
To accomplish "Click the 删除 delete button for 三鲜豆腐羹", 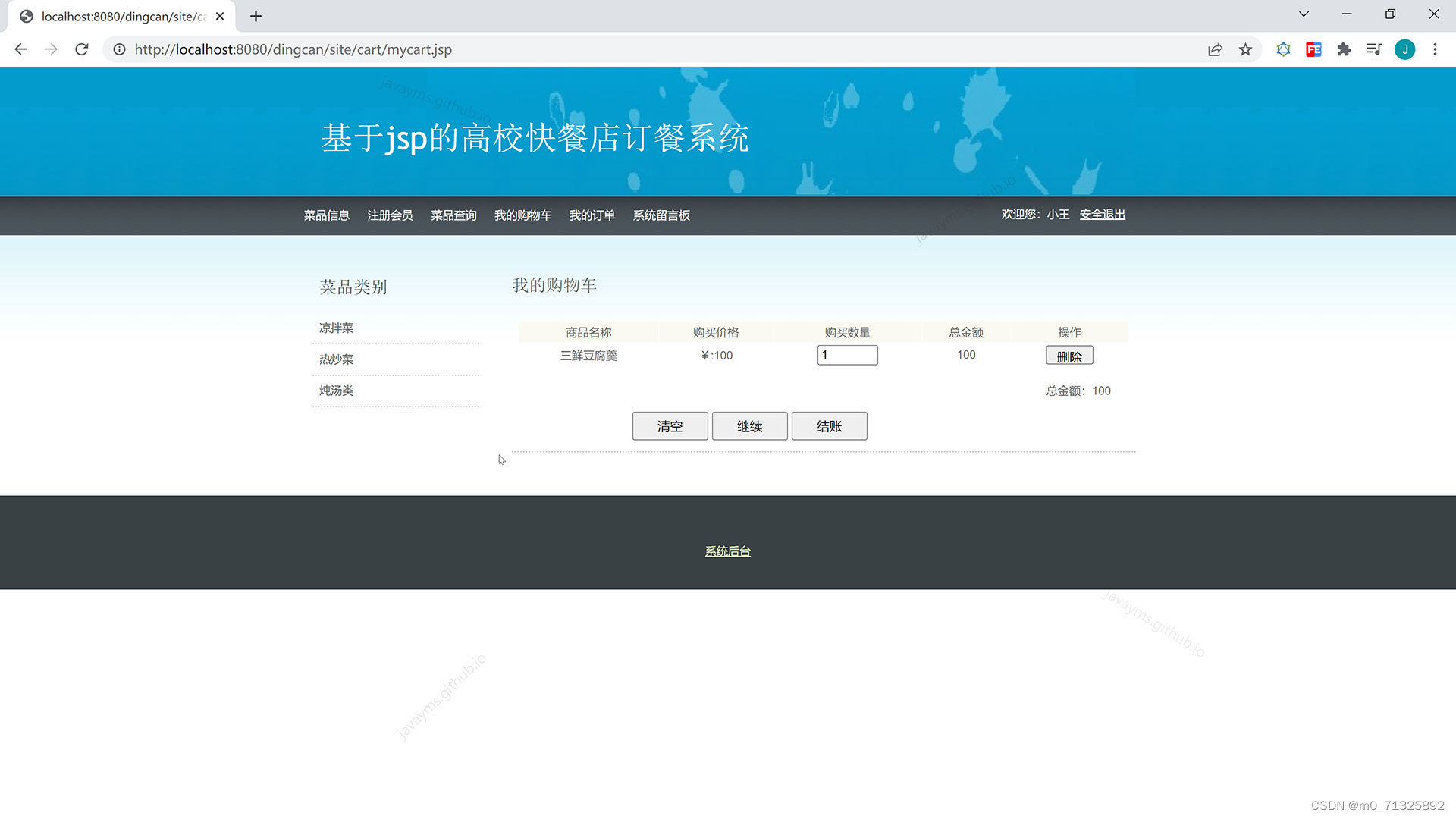I will tap(1069, 355).
